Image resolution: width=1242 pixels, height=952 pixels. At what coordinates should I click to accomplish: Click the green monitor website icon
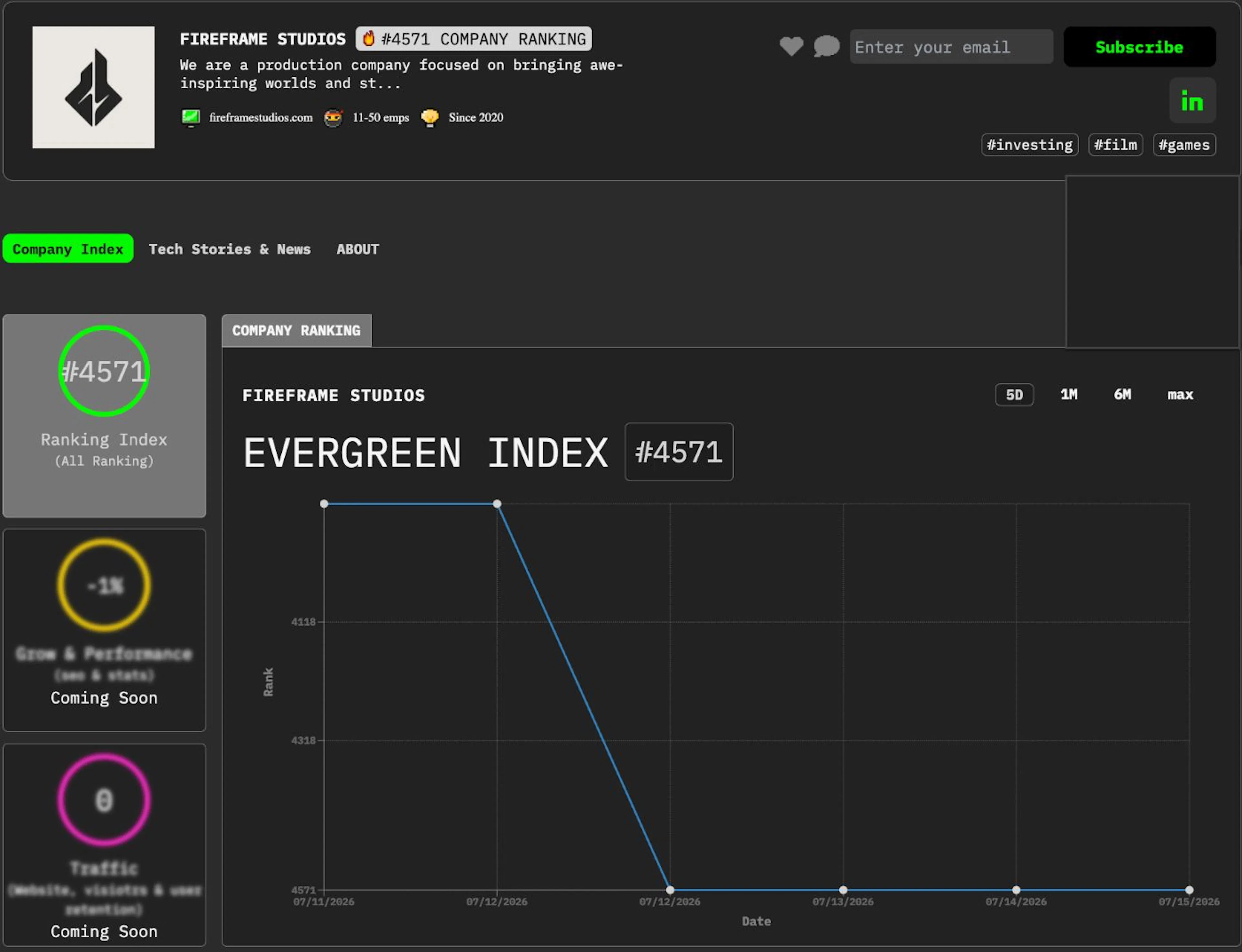point(191,118)
